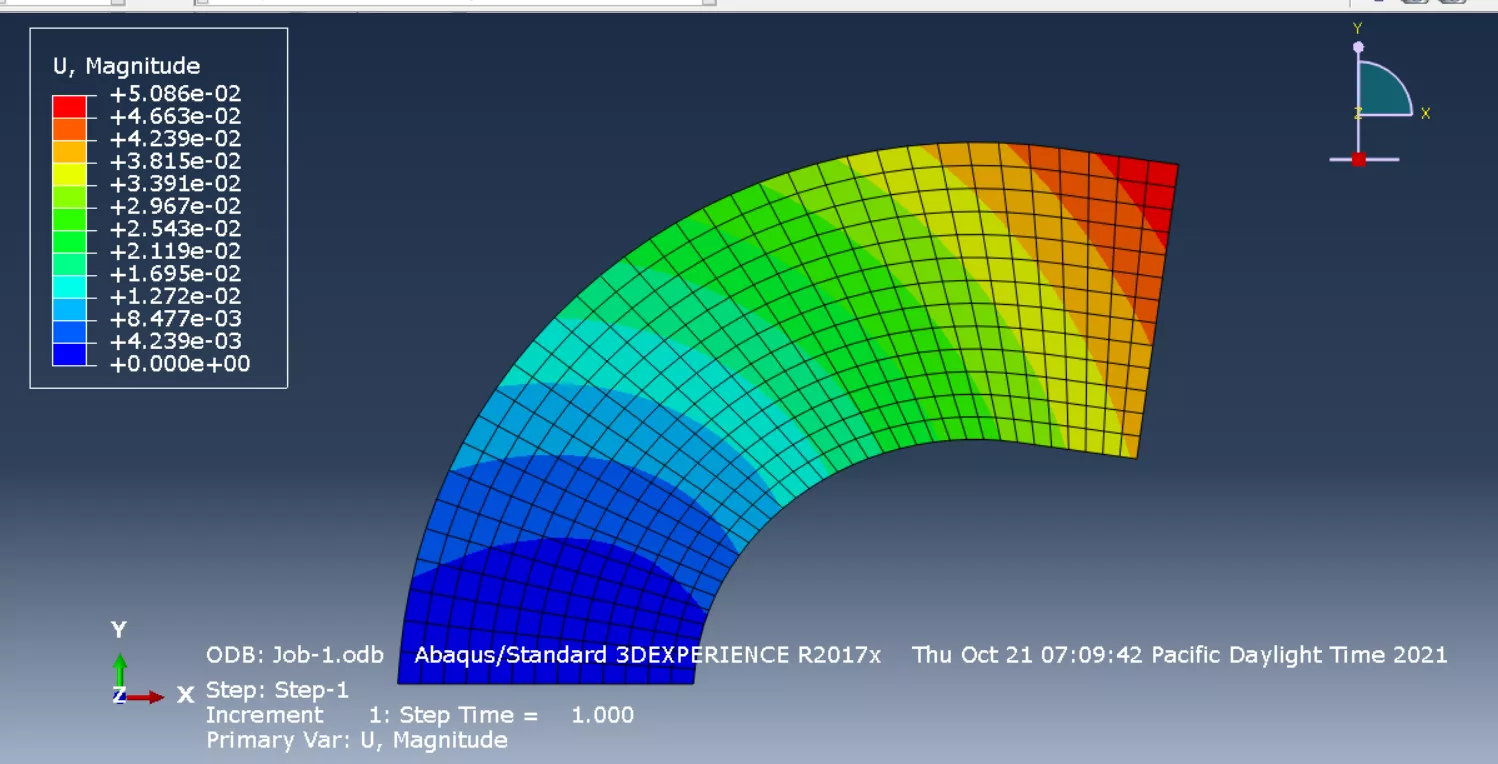Select the dark blue legend swatch at bottom
1498x764 pixels.
(69, 353)
